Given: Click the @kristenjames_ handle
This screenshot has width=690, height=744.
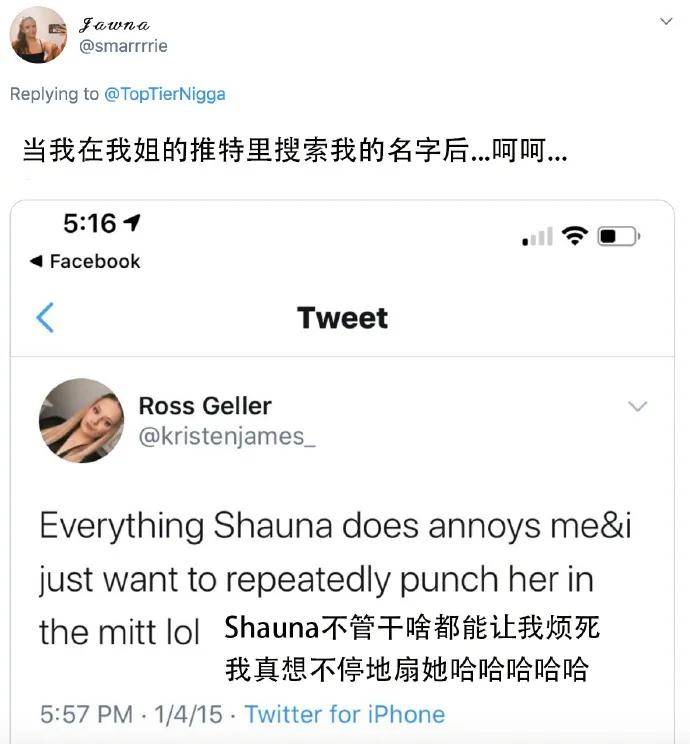Looking at the screenshot, I should click(227, 437).
